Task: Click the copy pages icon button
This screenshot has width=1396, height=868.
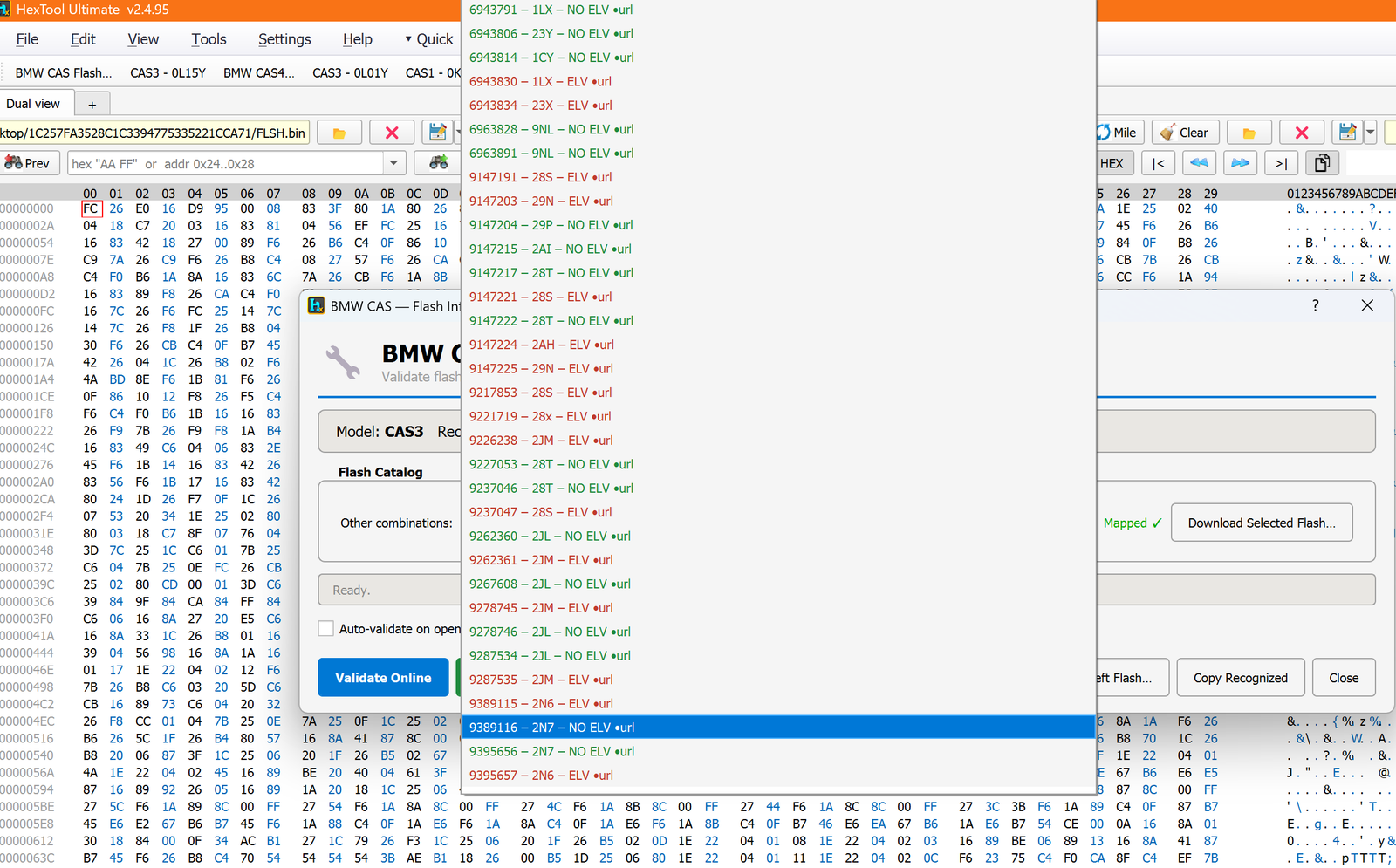Action: [x=1323, y=163]
